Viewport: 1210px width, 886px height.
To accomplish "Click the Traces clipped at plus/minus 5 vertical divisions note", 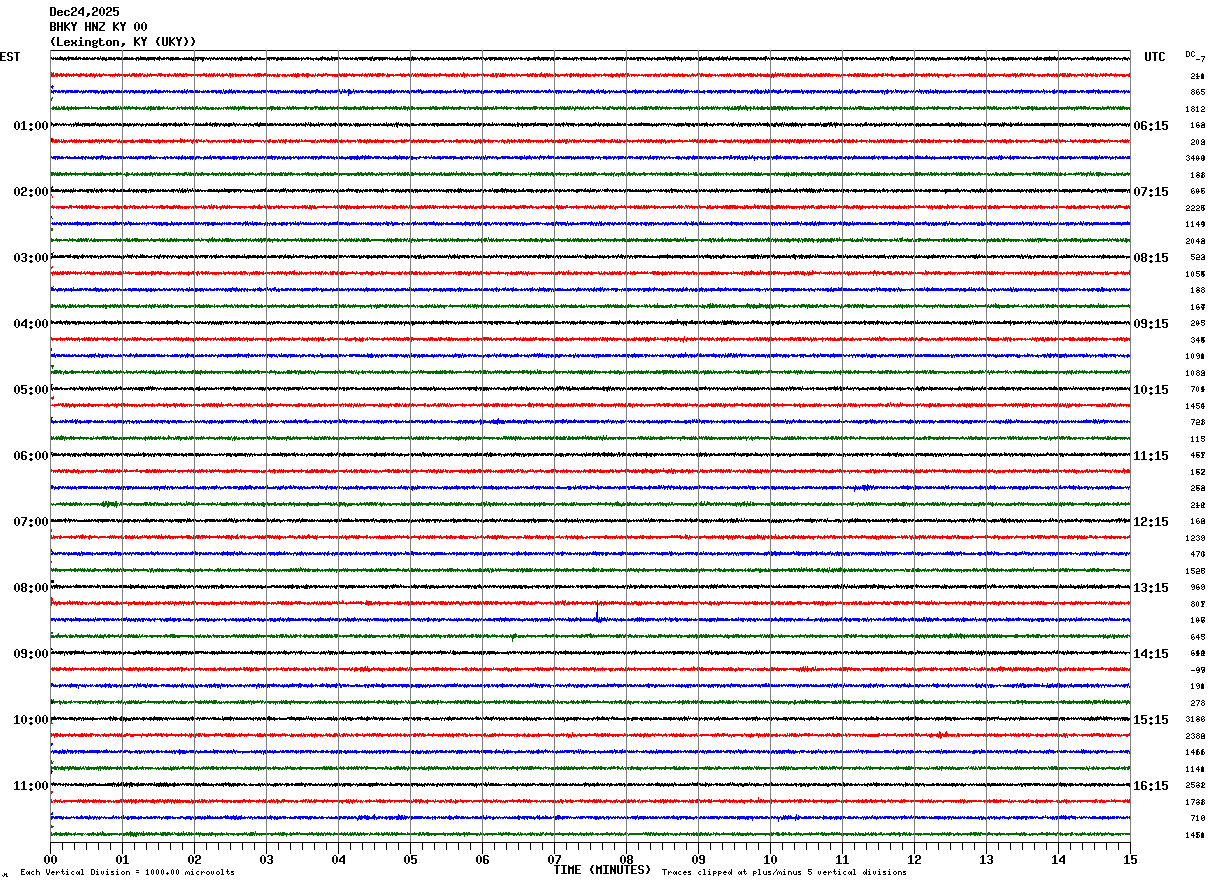I will coord(784,873).
